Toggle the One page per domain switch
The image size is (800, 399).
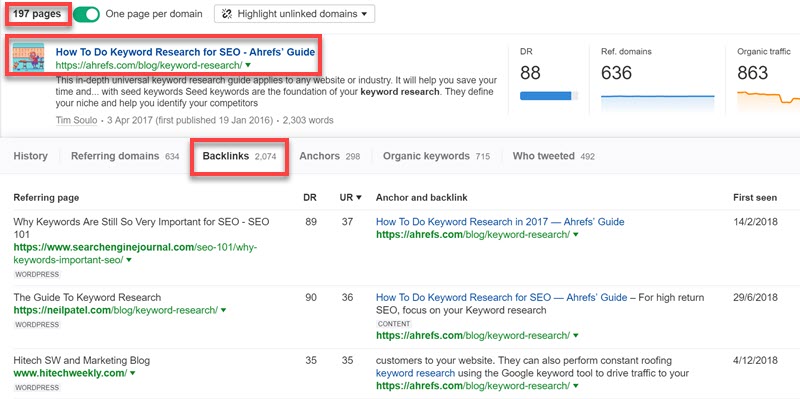86,14
